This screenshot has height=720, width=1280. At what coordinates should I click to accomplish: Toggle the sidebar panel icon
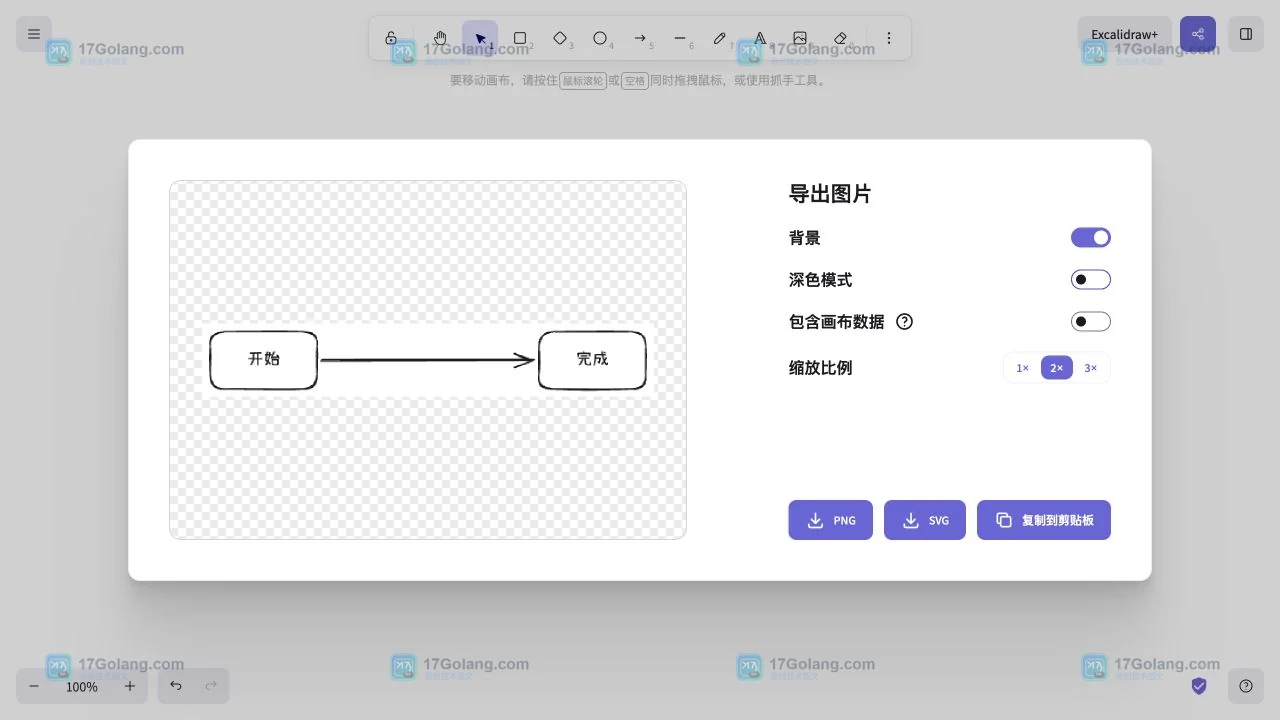tap(1246, 34)
